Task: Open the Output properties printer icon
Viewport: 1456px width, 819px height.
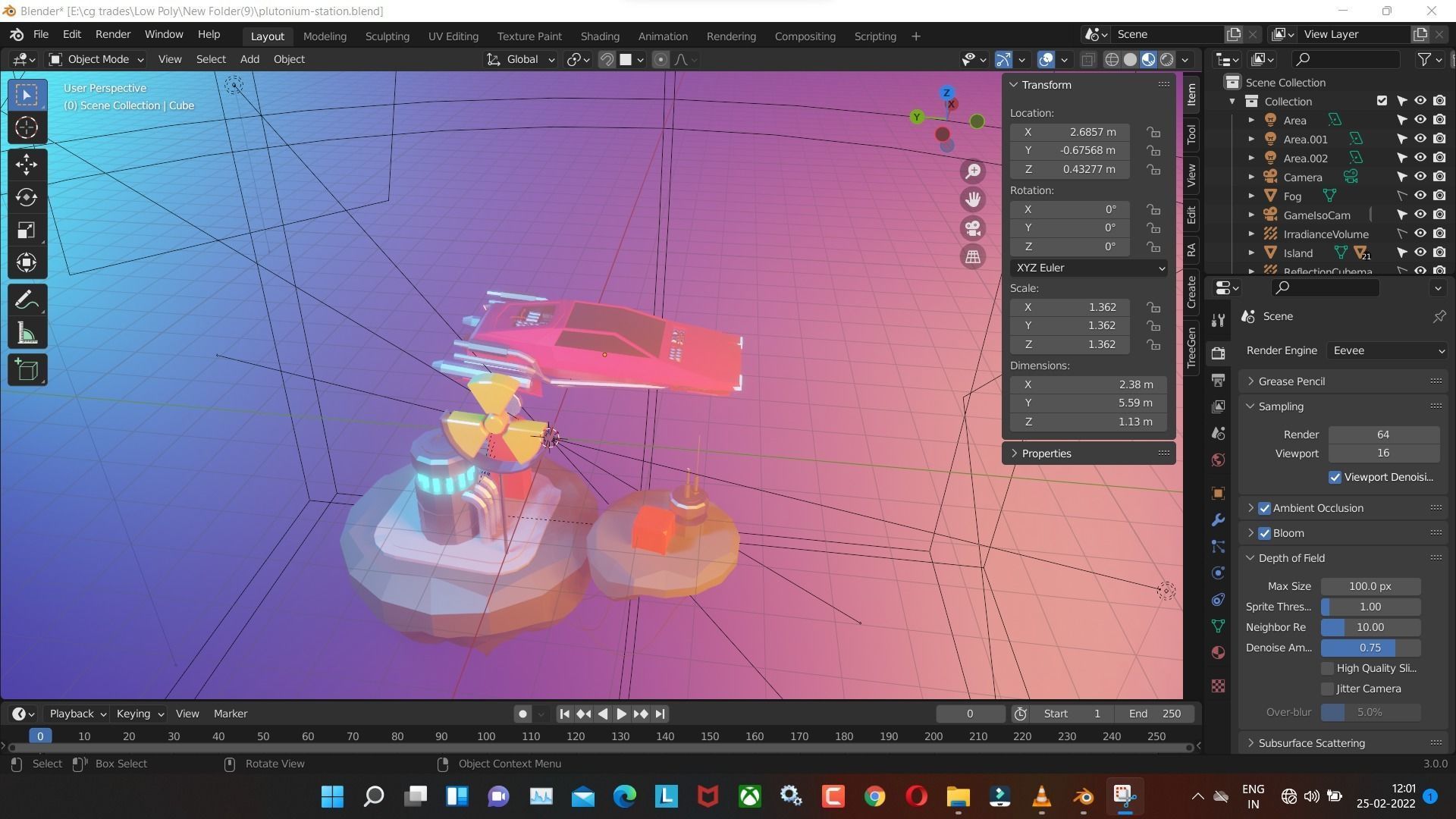Action: (1218, 380)
